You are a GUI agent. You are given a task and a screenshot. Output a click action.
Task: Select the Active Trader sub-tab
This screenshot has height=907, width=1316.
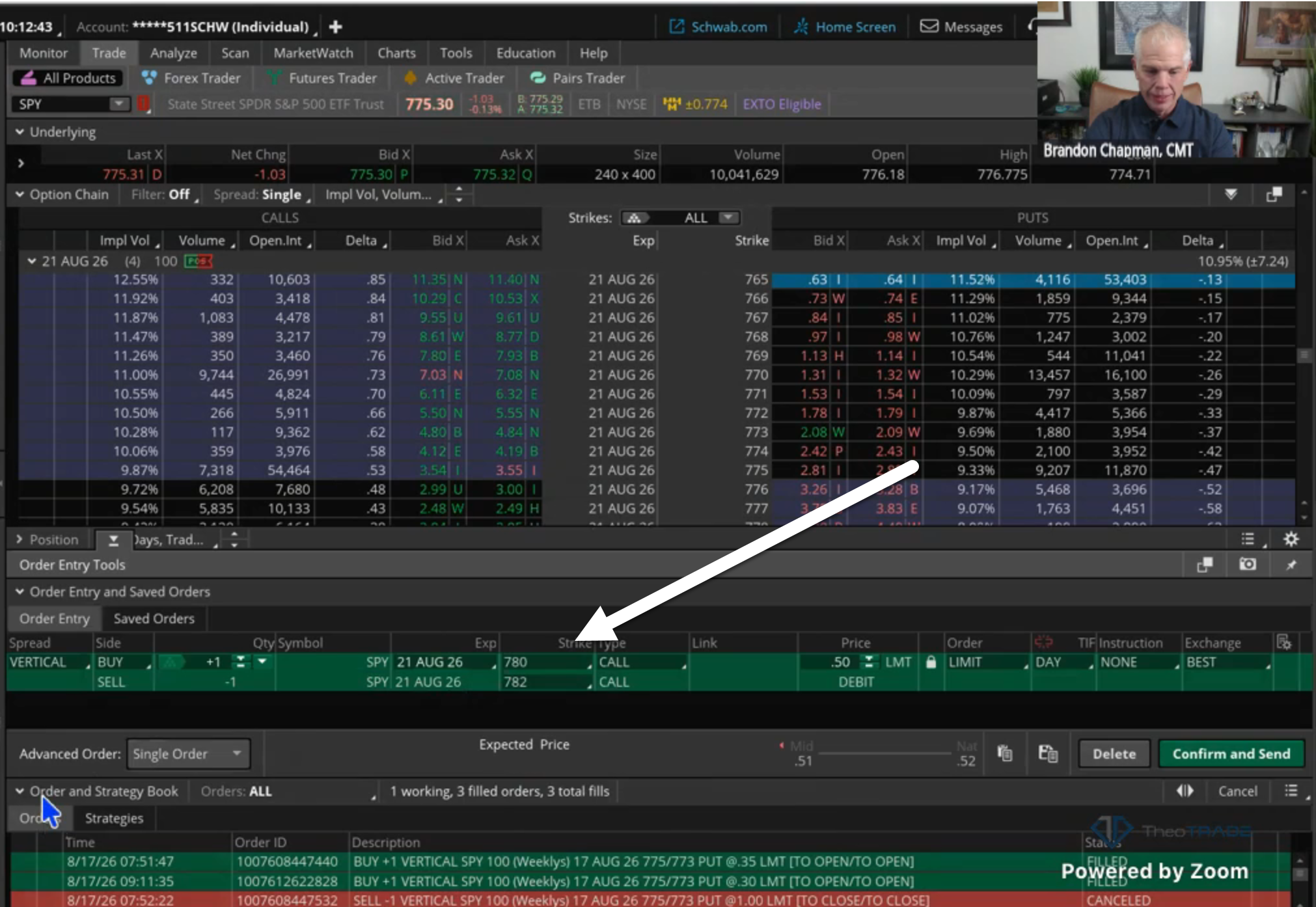(455, 78)
